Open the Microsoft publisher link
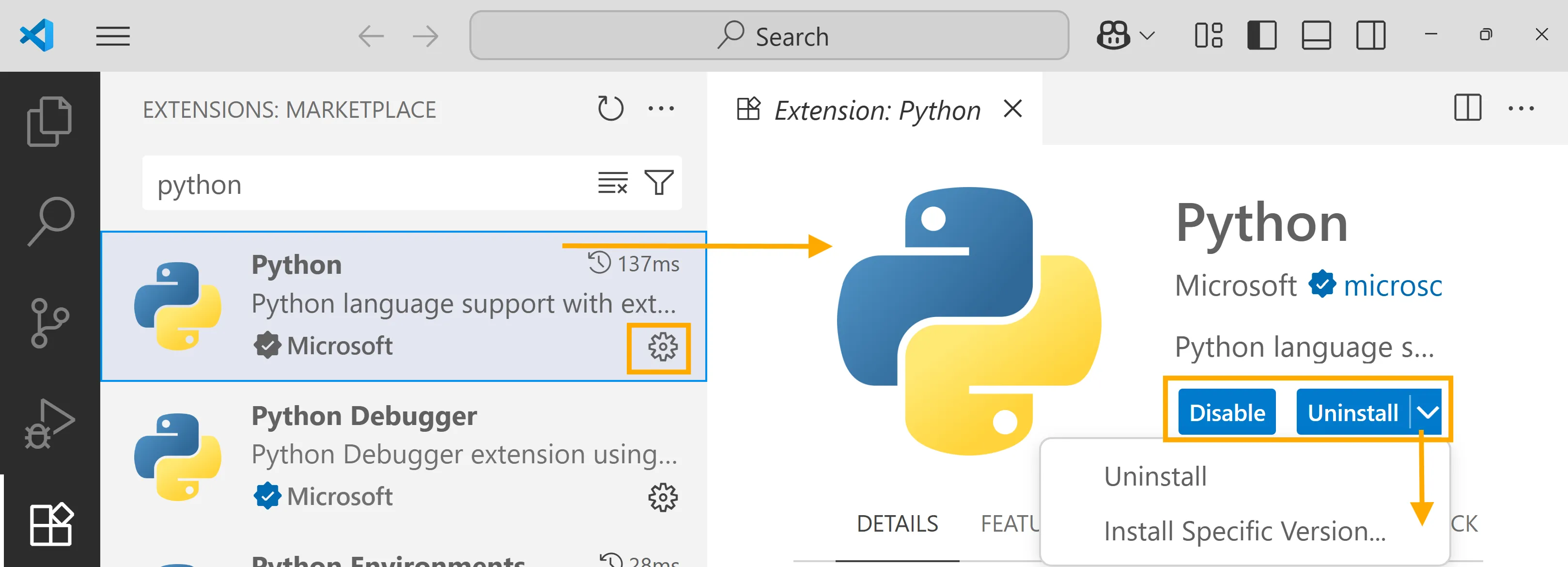 (1392, 285)
